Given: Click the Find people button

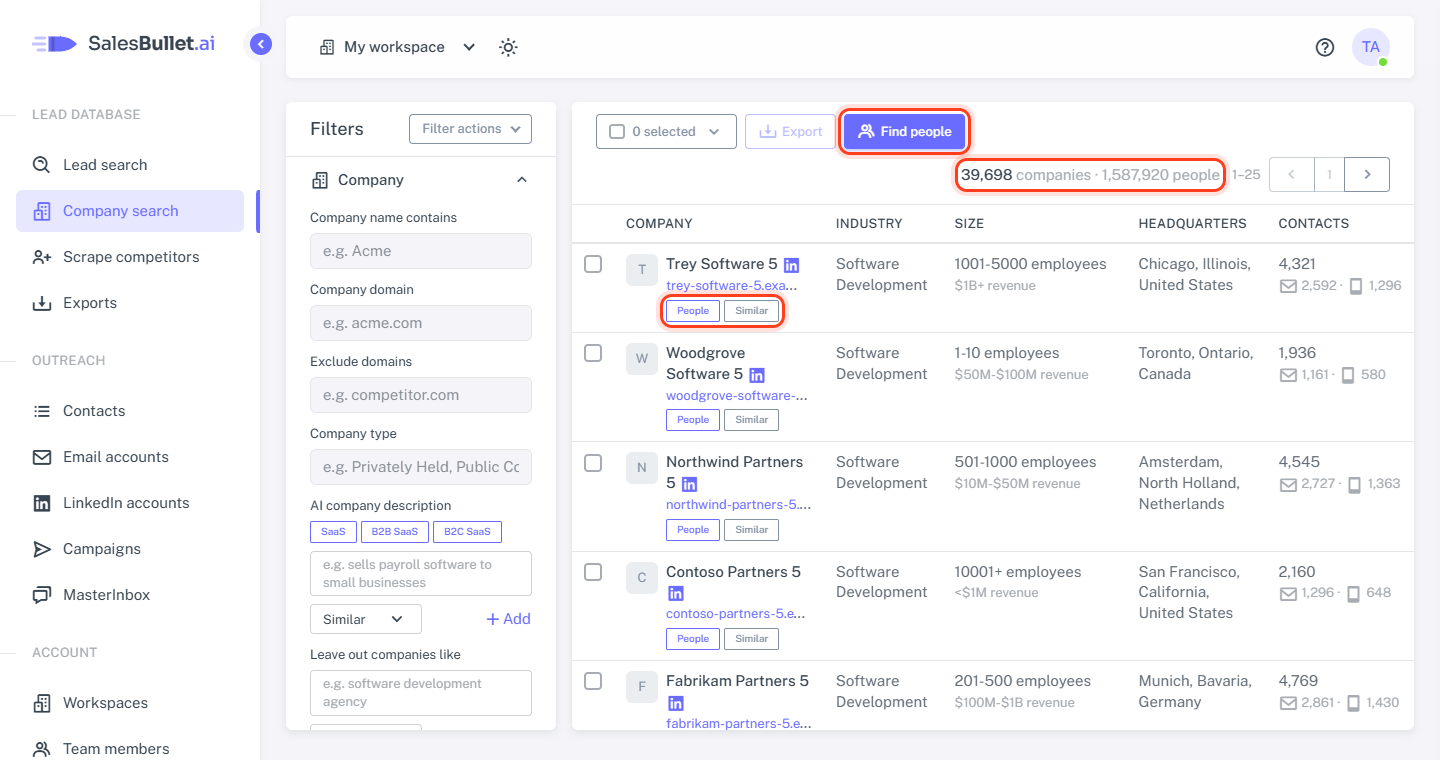Looking at the screenshot, I should 904,131.
